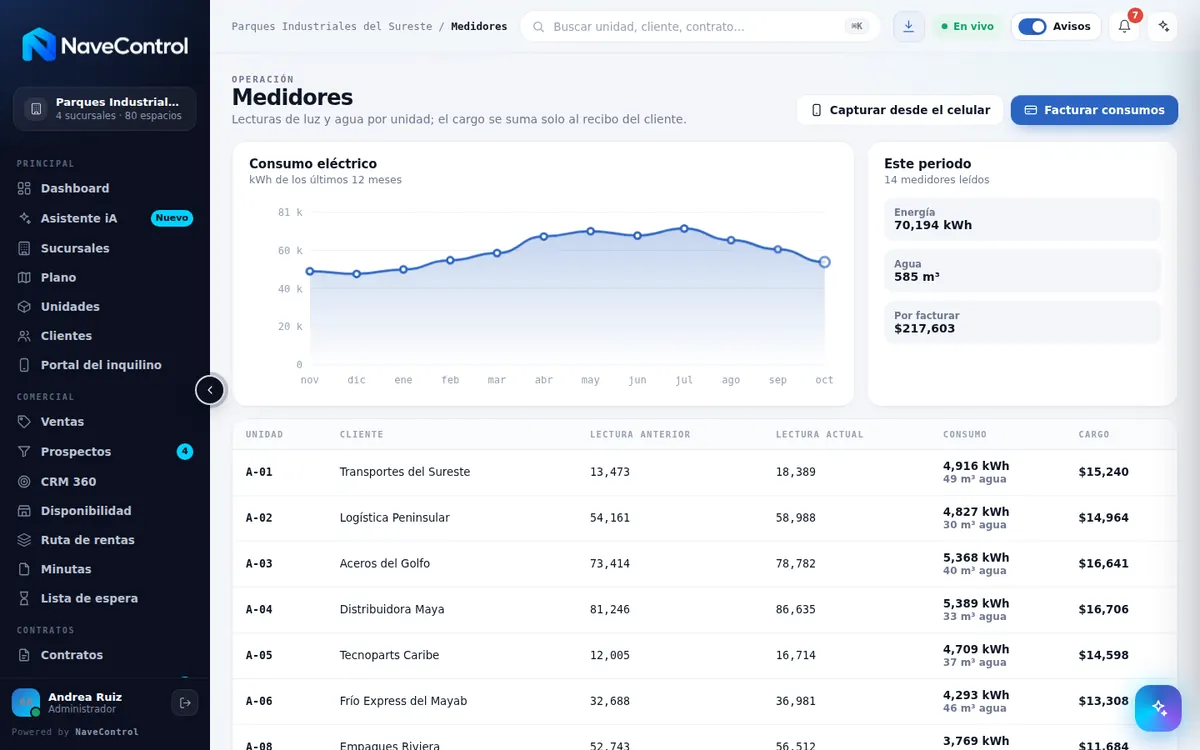This screenshot has width=1200, height=750.
Task: Click the CLIENTE column header
Action: coord(361,435)
